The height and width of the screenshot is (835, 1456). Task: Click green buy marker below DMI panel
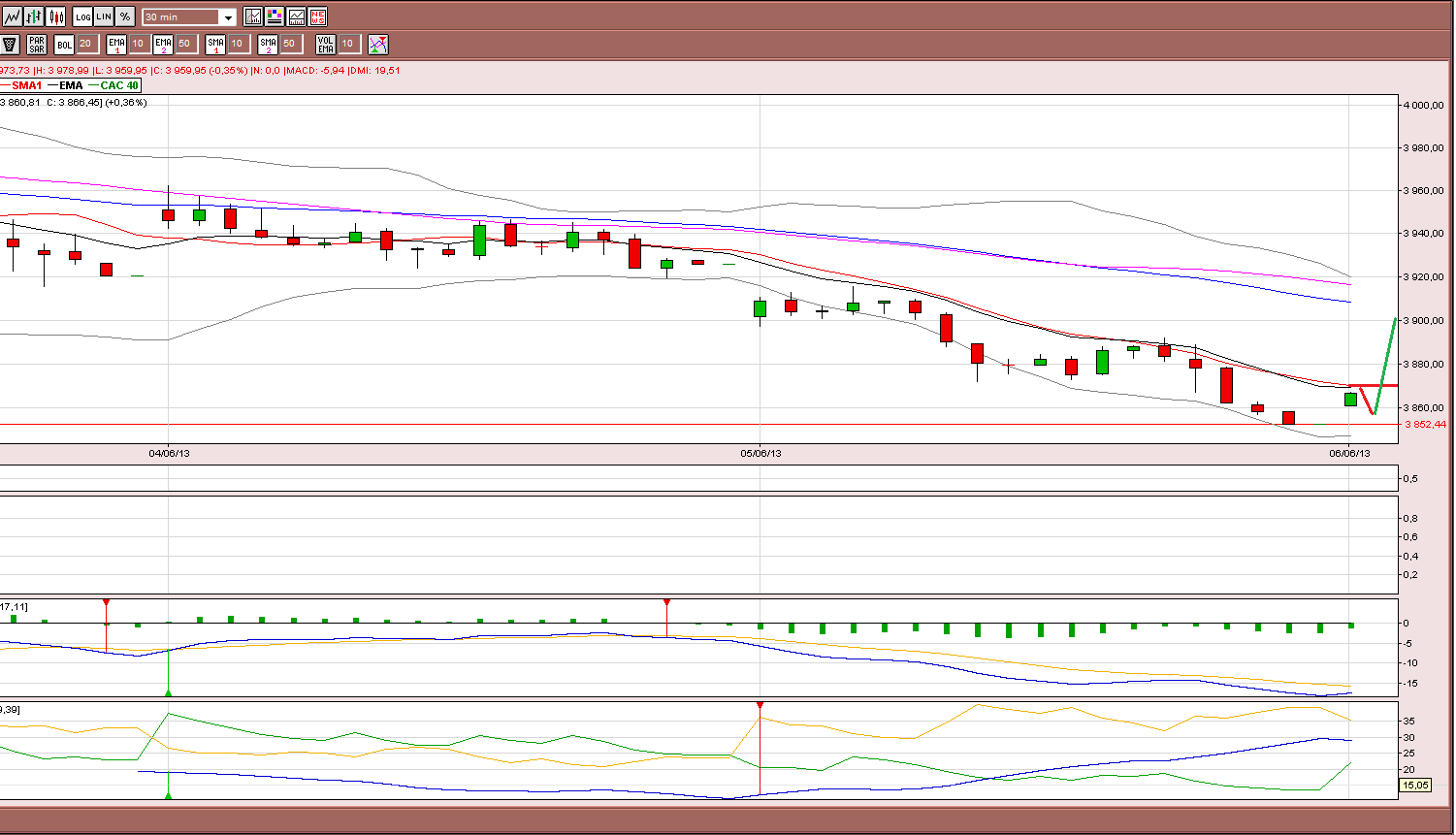click(169, 795)
